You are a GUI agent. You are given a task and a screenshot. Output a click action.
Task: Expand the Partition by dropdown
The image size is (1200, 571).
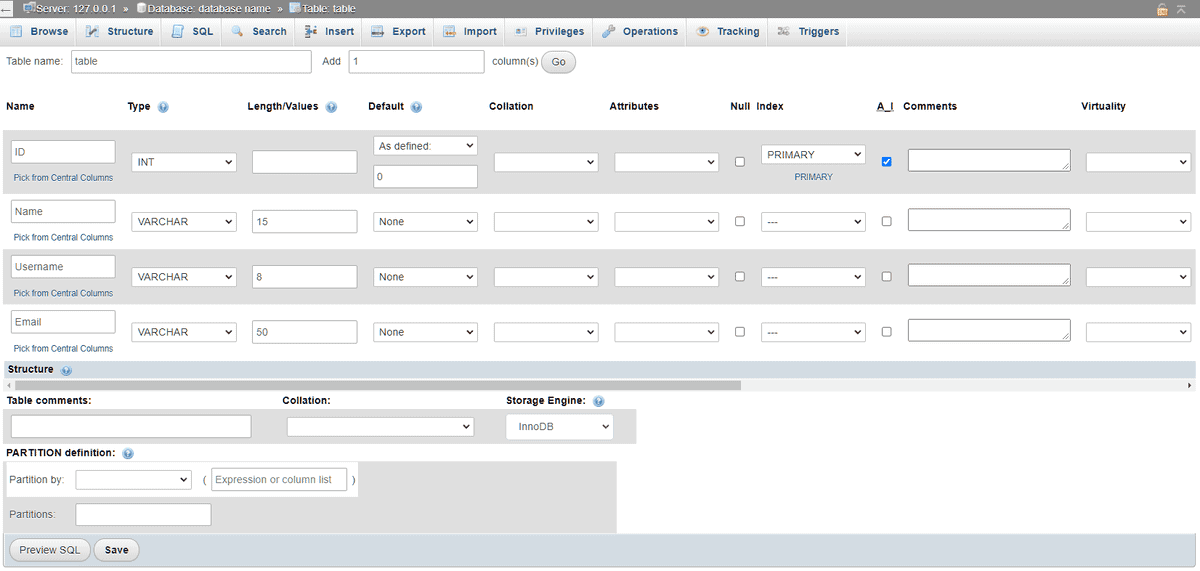pos(133,480)
